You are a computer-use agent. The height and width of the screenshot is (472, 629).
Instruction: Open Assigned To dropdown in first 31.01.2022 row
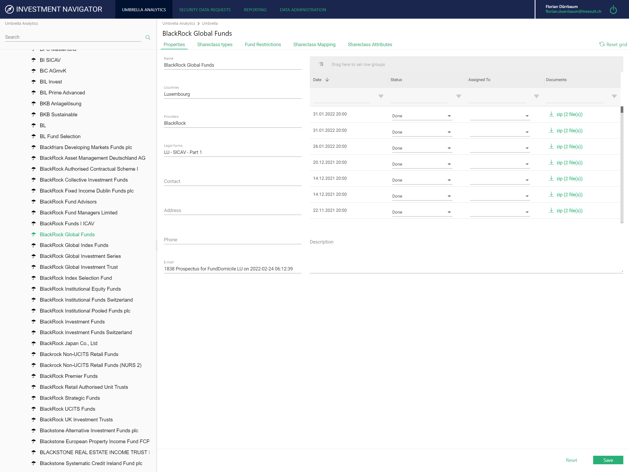pos(500,116)
